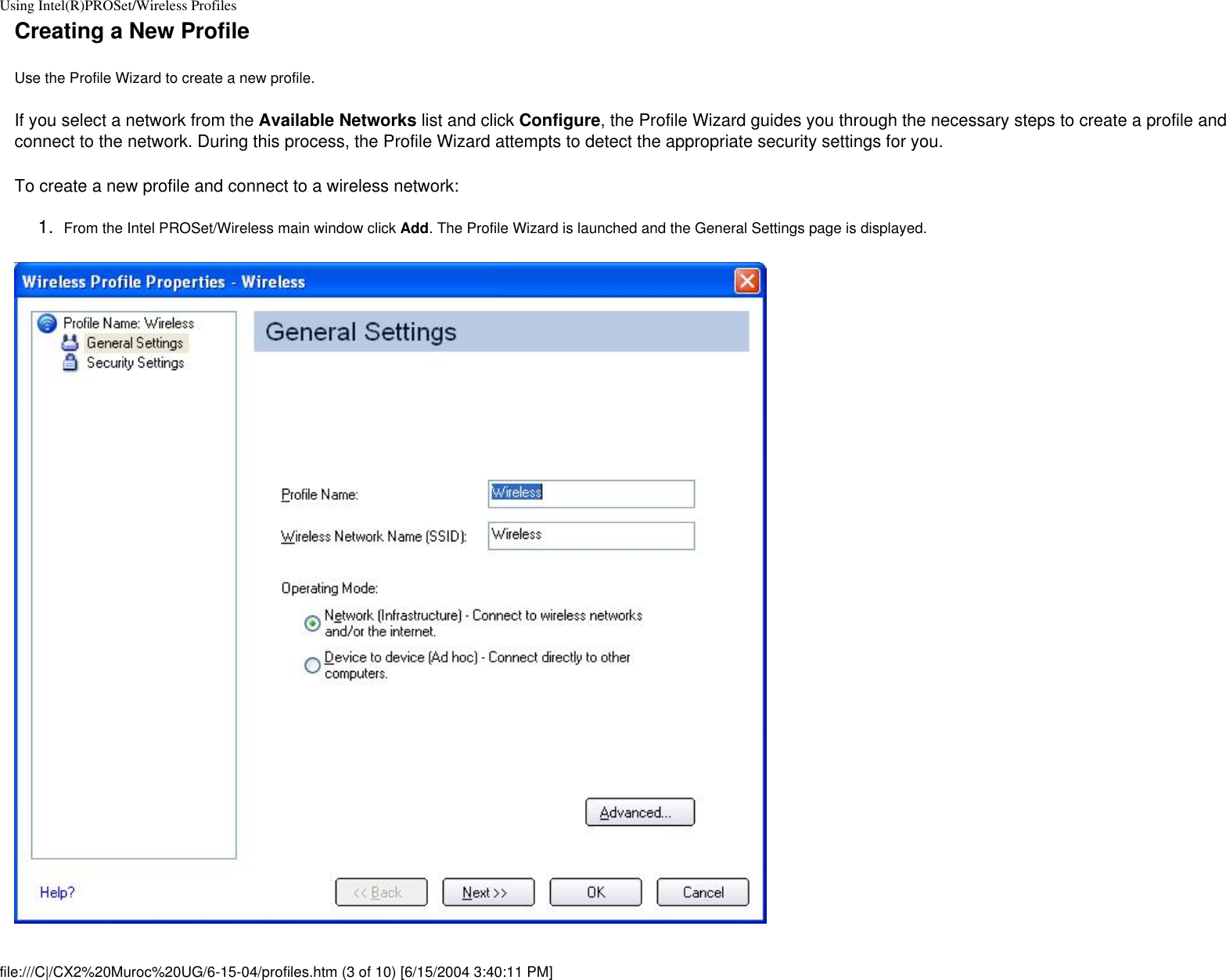Click the bold word Add in step 1
The width and height of the screenshot is (1226, 980).
[x=414, y=228]
